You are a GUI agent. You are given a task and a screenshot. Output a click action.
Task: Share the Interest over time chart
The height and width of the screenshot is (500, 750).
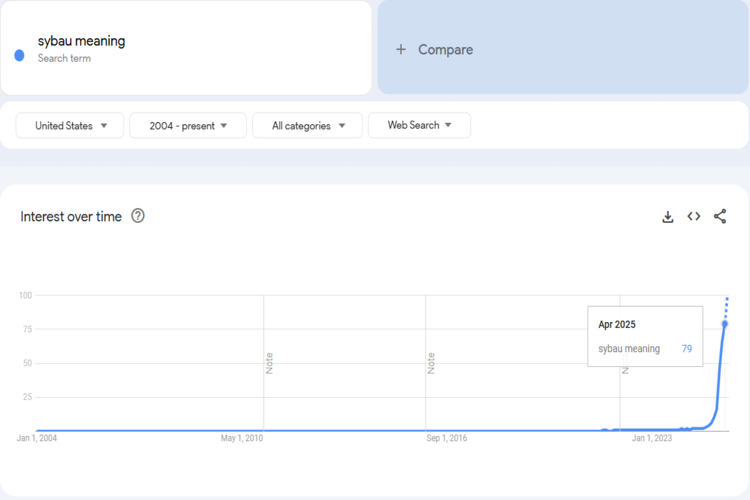(x=720, y=216)
